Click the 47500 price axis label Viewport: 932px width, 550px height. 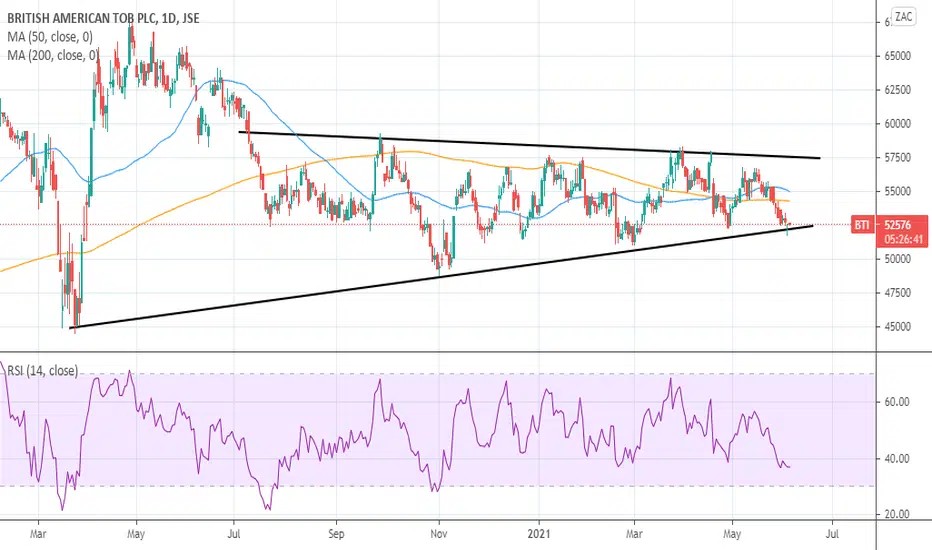pyautogui.click(x=897, y=293)
